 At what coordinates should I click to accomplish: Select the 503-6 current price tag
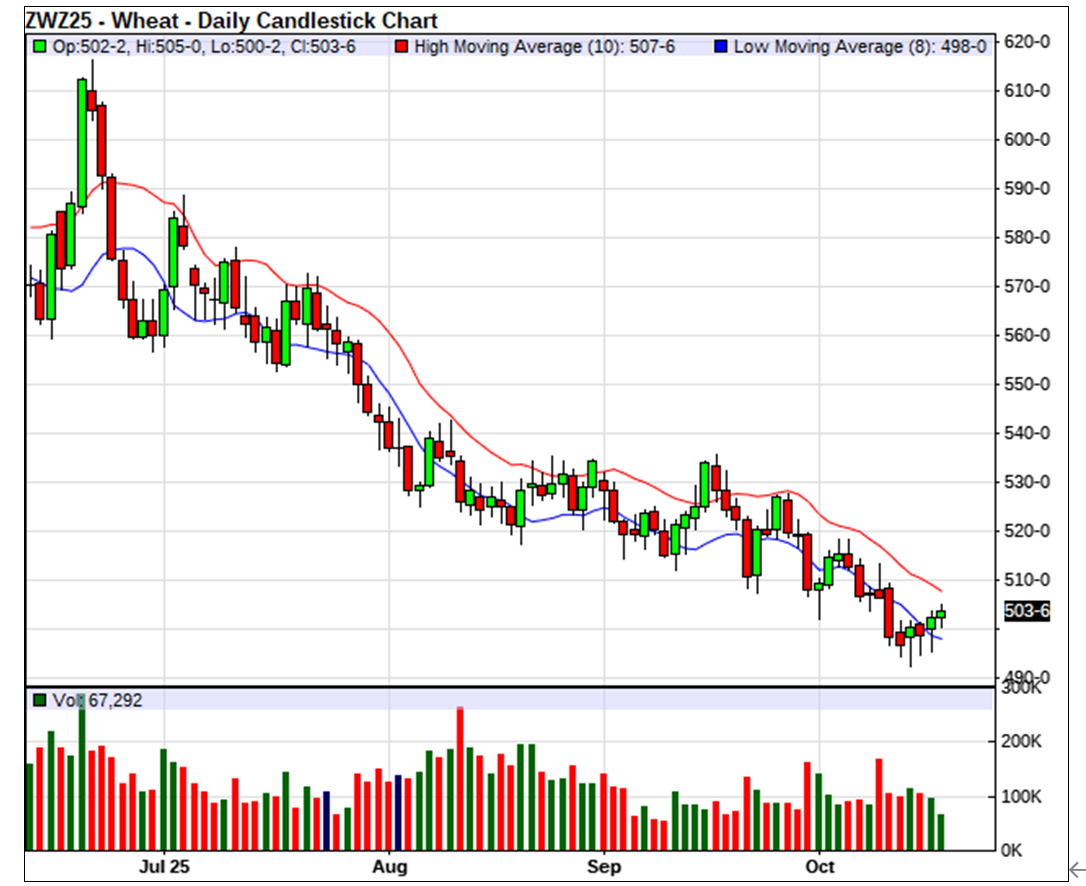coord(1027,612)
